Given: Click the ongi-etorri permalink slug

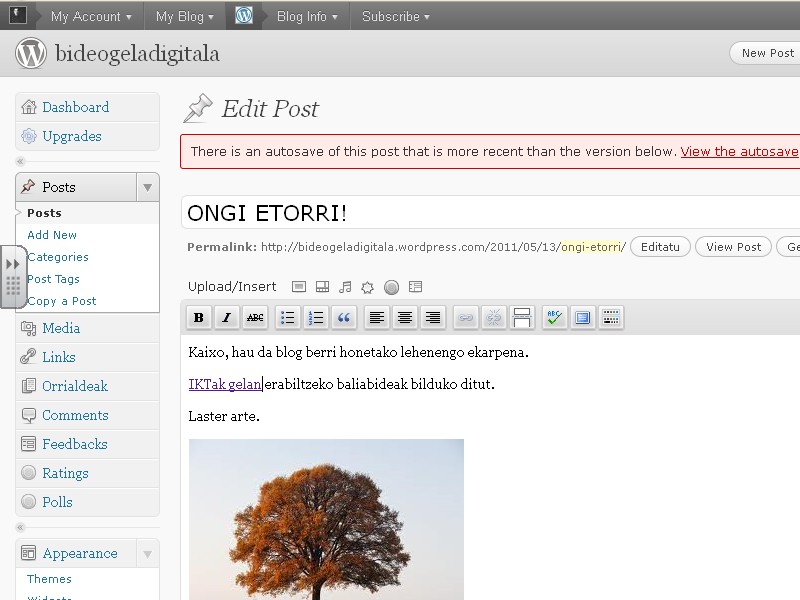Looking at the screenshot, I should 593,247.
